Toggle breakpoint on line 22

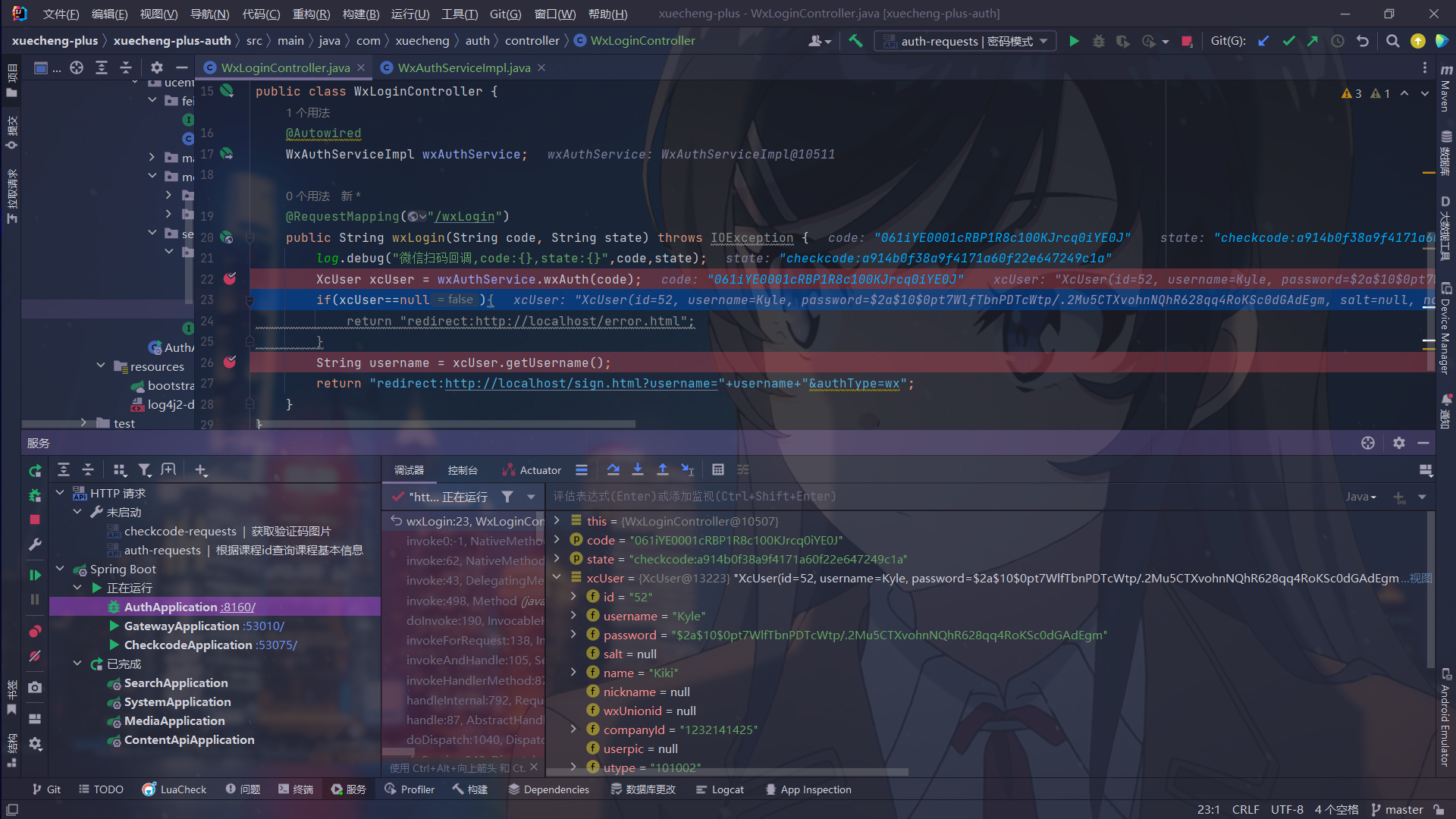pos(230,279)
